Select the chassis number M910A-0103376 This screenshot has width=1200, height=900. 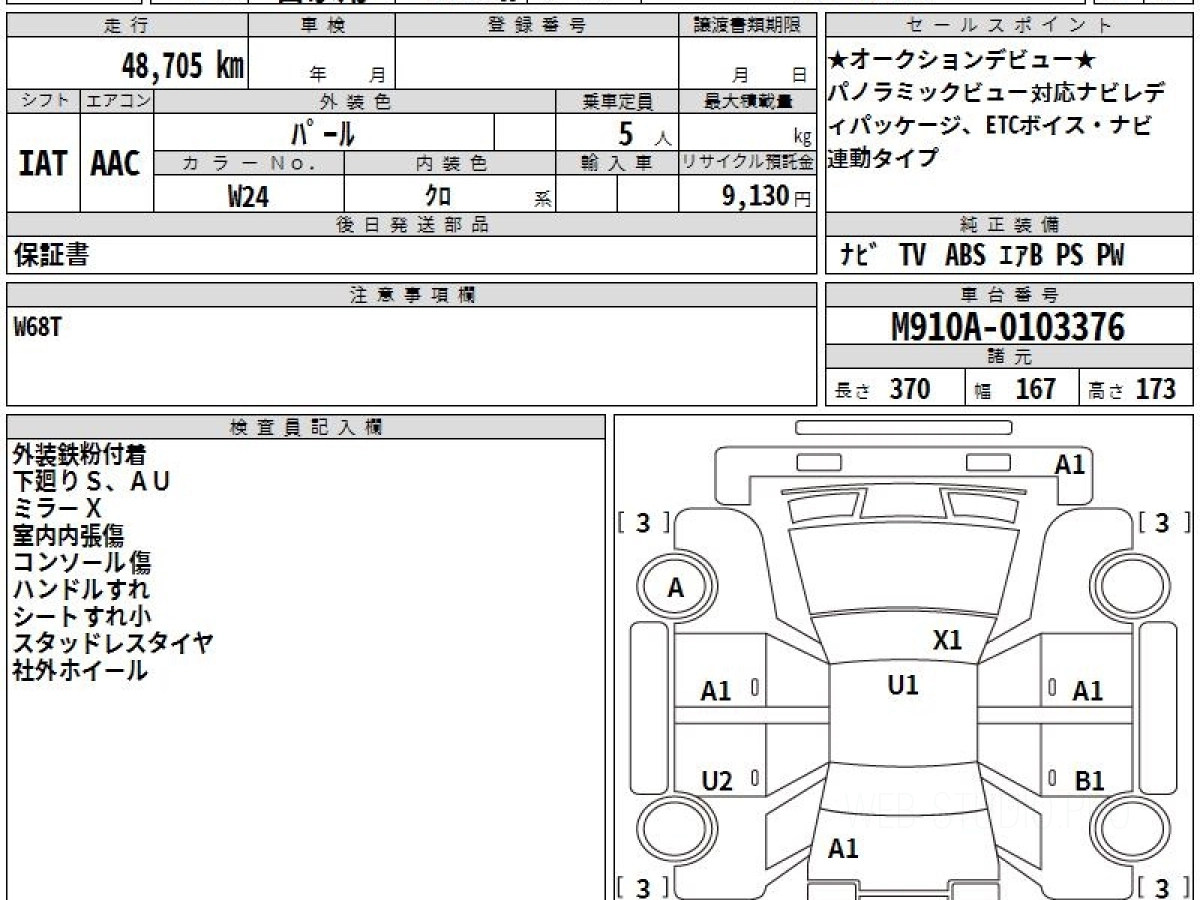click(x=1007, y=327)
